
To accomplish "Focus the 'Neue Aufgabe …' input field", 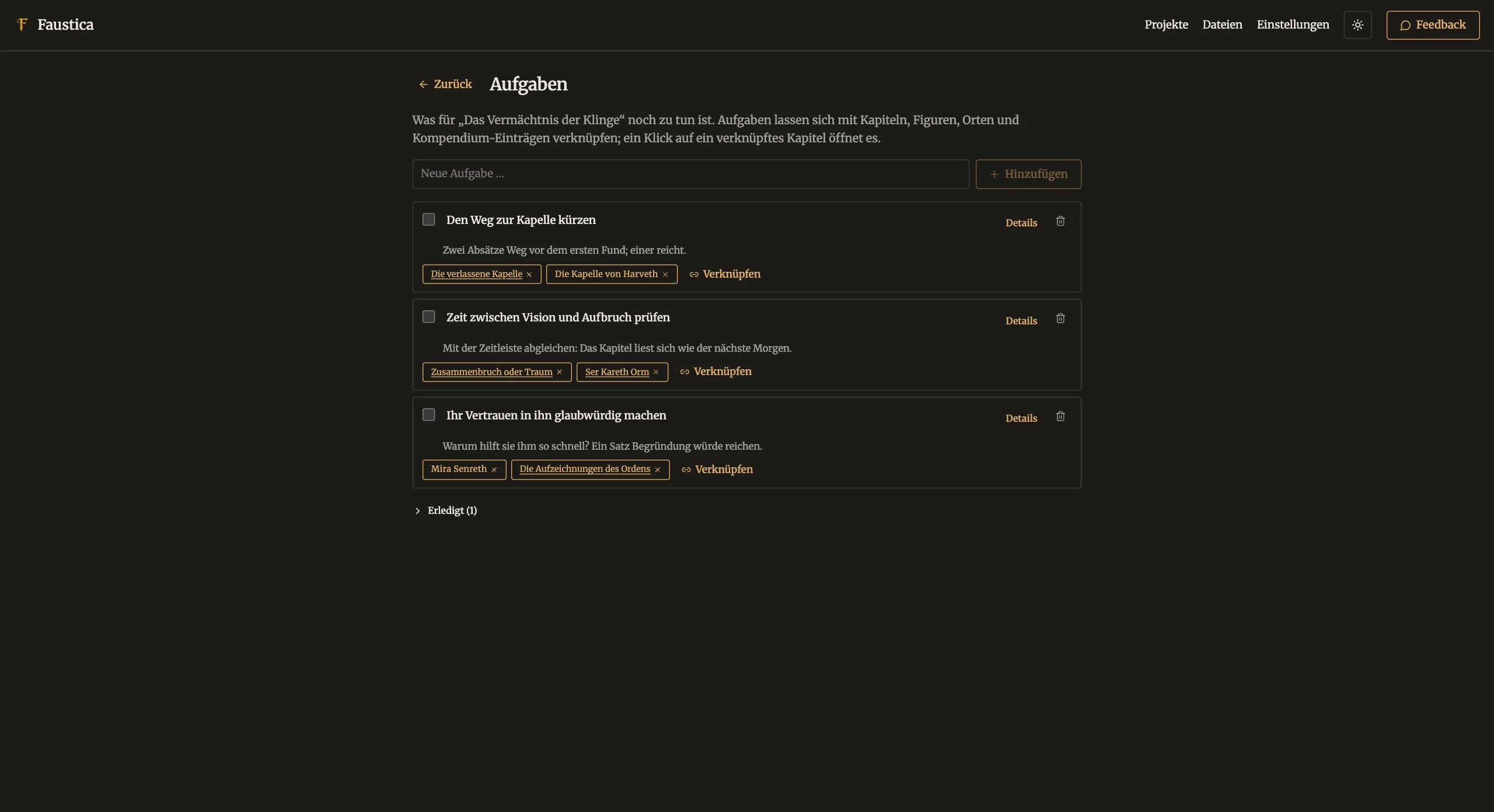I will pos(690,174).
